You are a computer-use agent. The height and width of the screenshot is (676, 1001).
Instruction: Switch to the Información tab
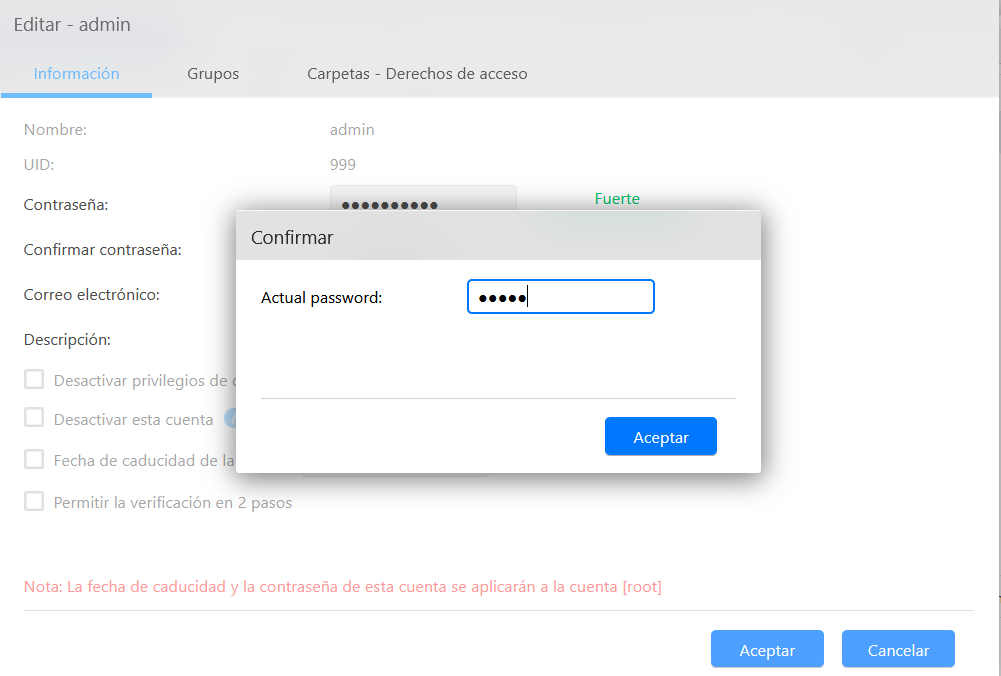pos(76,74)
